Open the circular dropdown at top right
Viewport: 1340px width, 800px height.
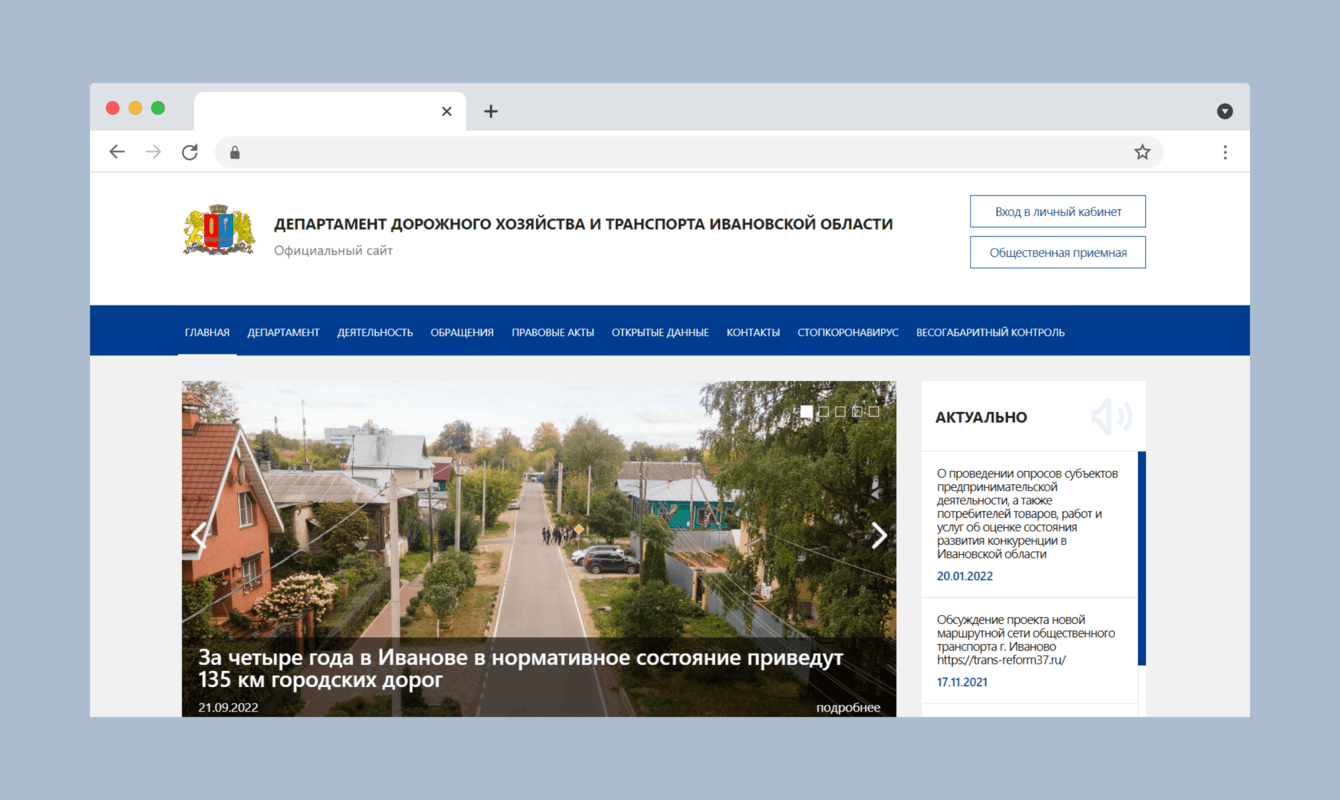click(1225, 111)
